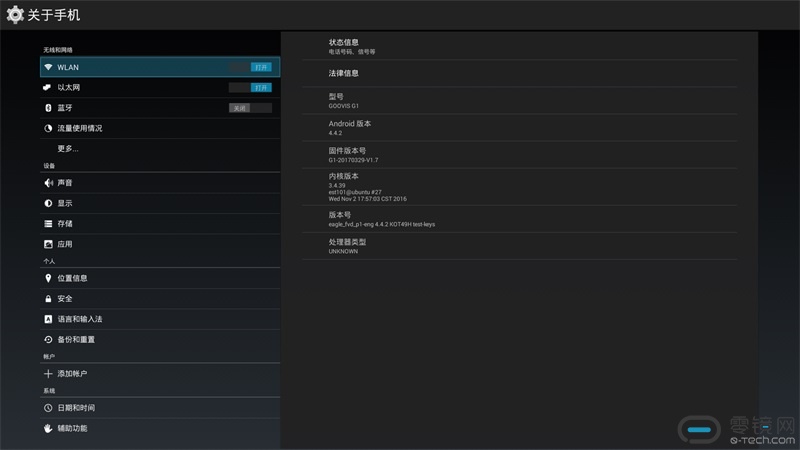800x450 pixels.
Task: Select Apps (应用) in settings list
Action: click(65, 244)
